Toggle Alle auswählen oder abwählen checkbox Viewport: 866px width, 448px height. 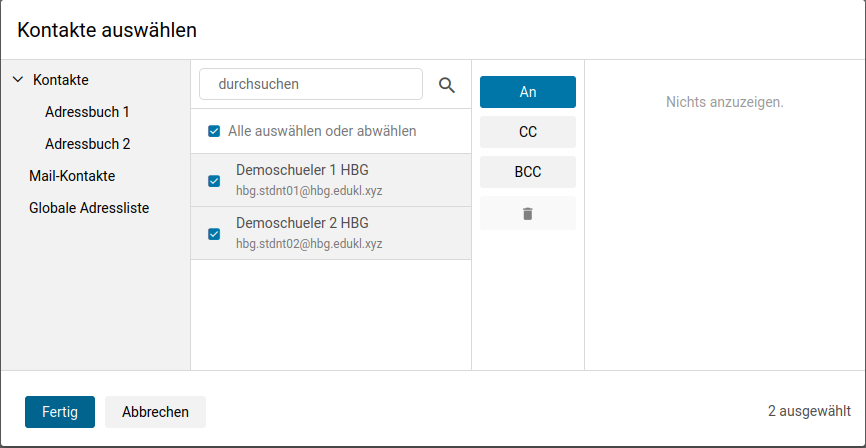coord(214,131)
